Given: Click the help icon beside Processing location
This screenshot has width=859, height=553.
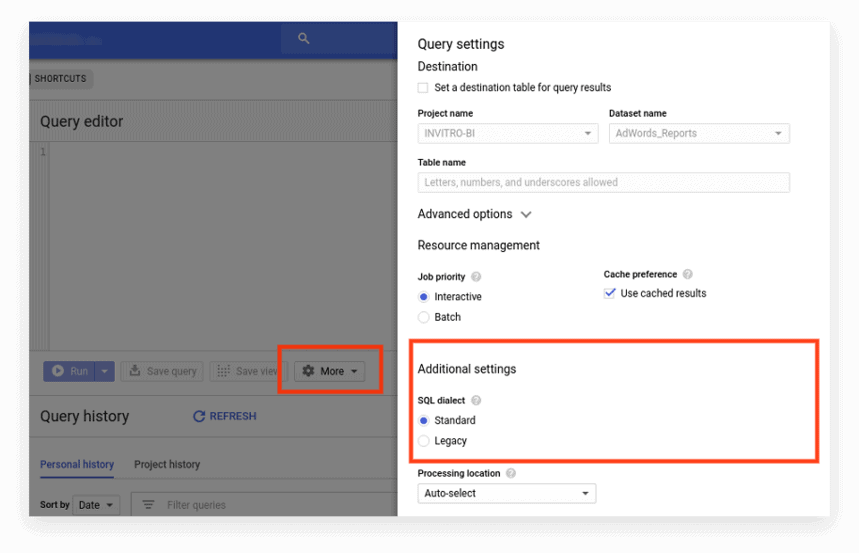Looking at the screenshot, I should pos(511,473).
